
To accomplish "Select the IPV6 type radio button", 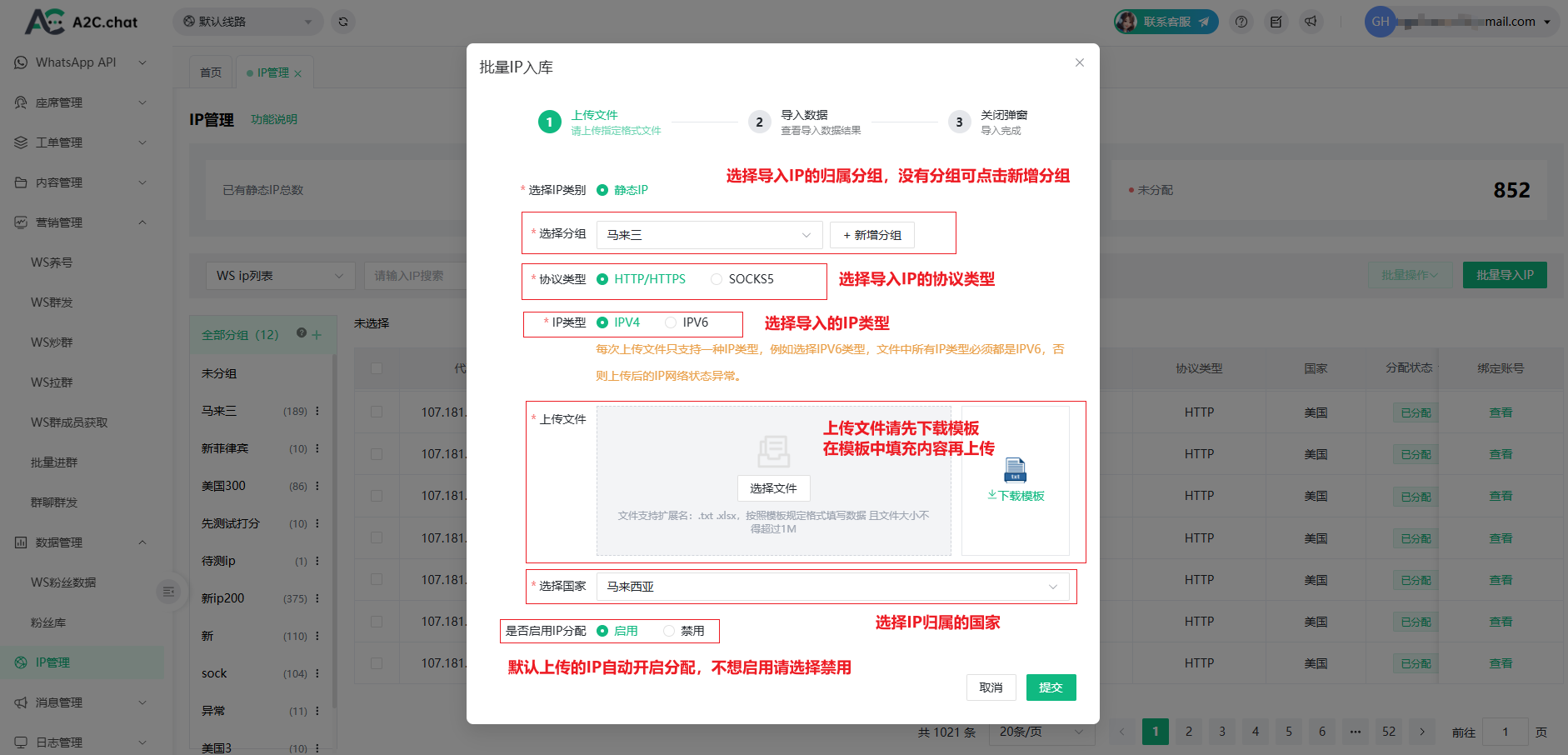I will tap(671, 322).
